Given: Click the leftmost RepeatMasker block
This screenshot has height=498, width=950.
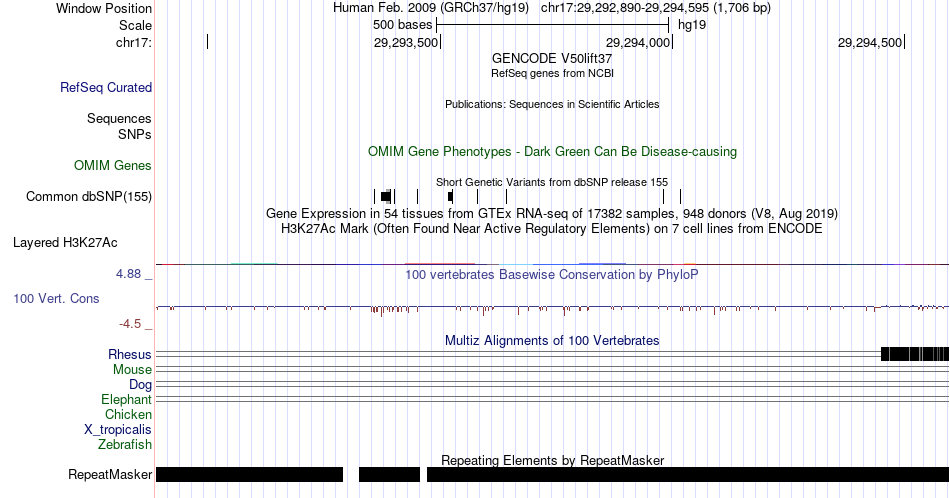Looking at the screenshot, I should [x=250, y=474].
